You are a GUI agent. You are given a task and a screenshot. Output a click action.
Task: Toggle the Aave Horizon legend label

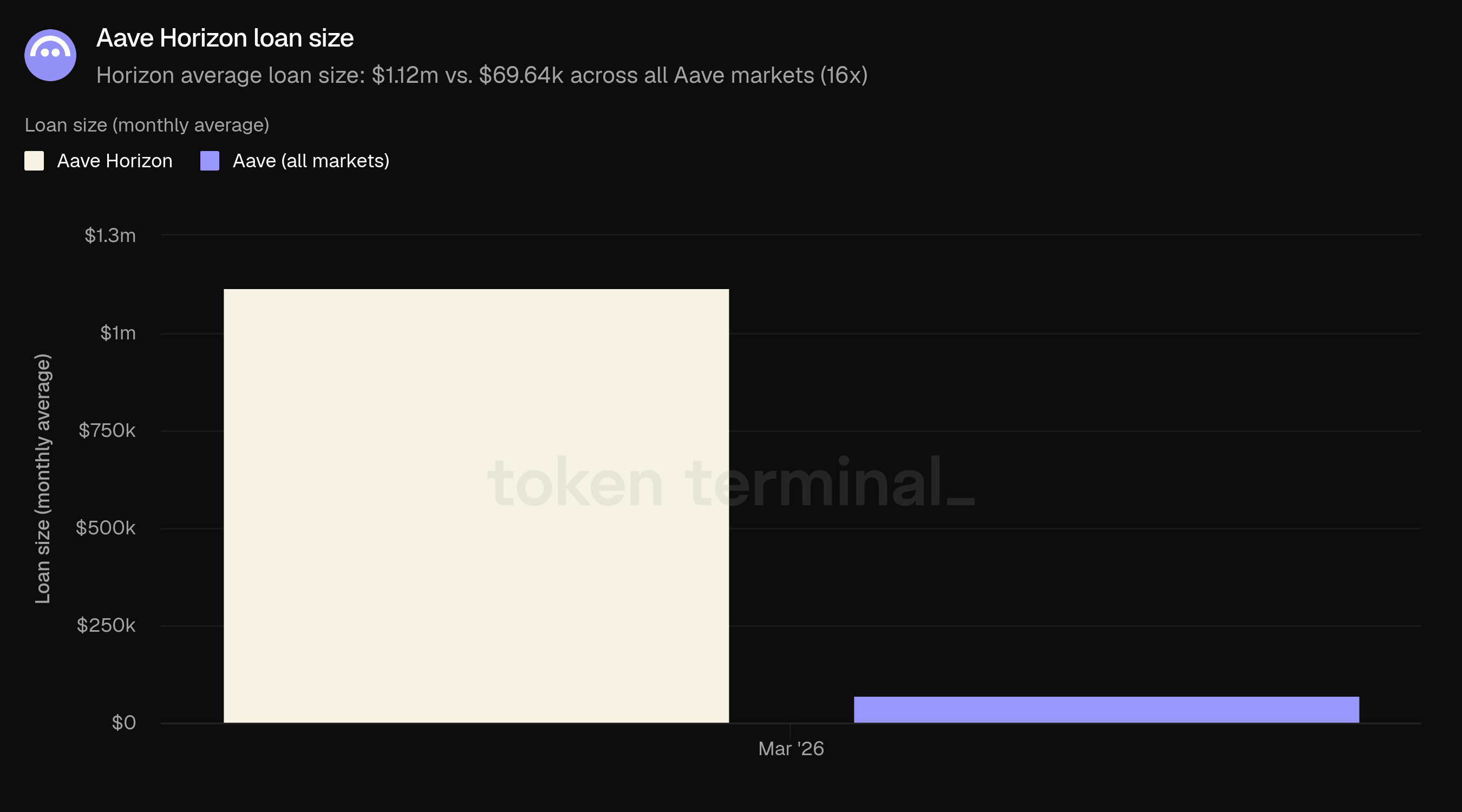115,161
